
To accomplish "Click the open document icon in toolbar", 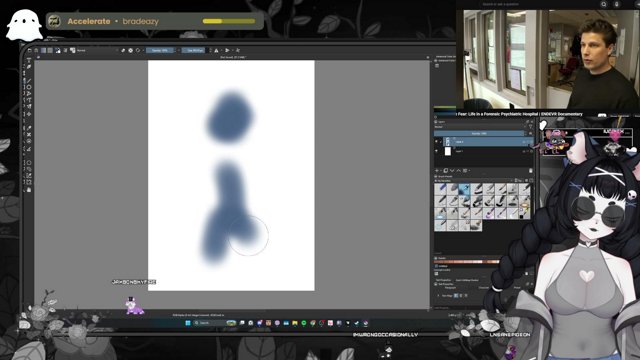I will pos(36,50).
